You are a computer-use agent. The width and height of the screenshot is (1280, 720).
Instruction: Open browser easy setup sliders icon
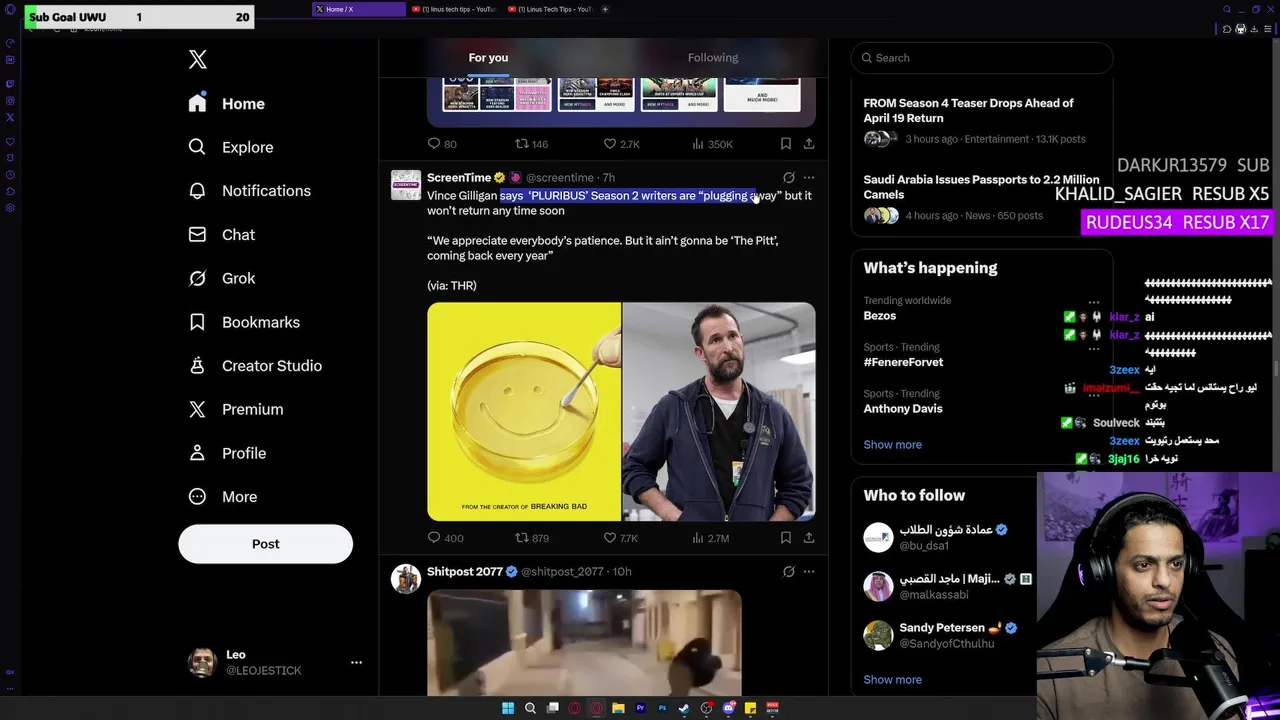[1268, 29]
